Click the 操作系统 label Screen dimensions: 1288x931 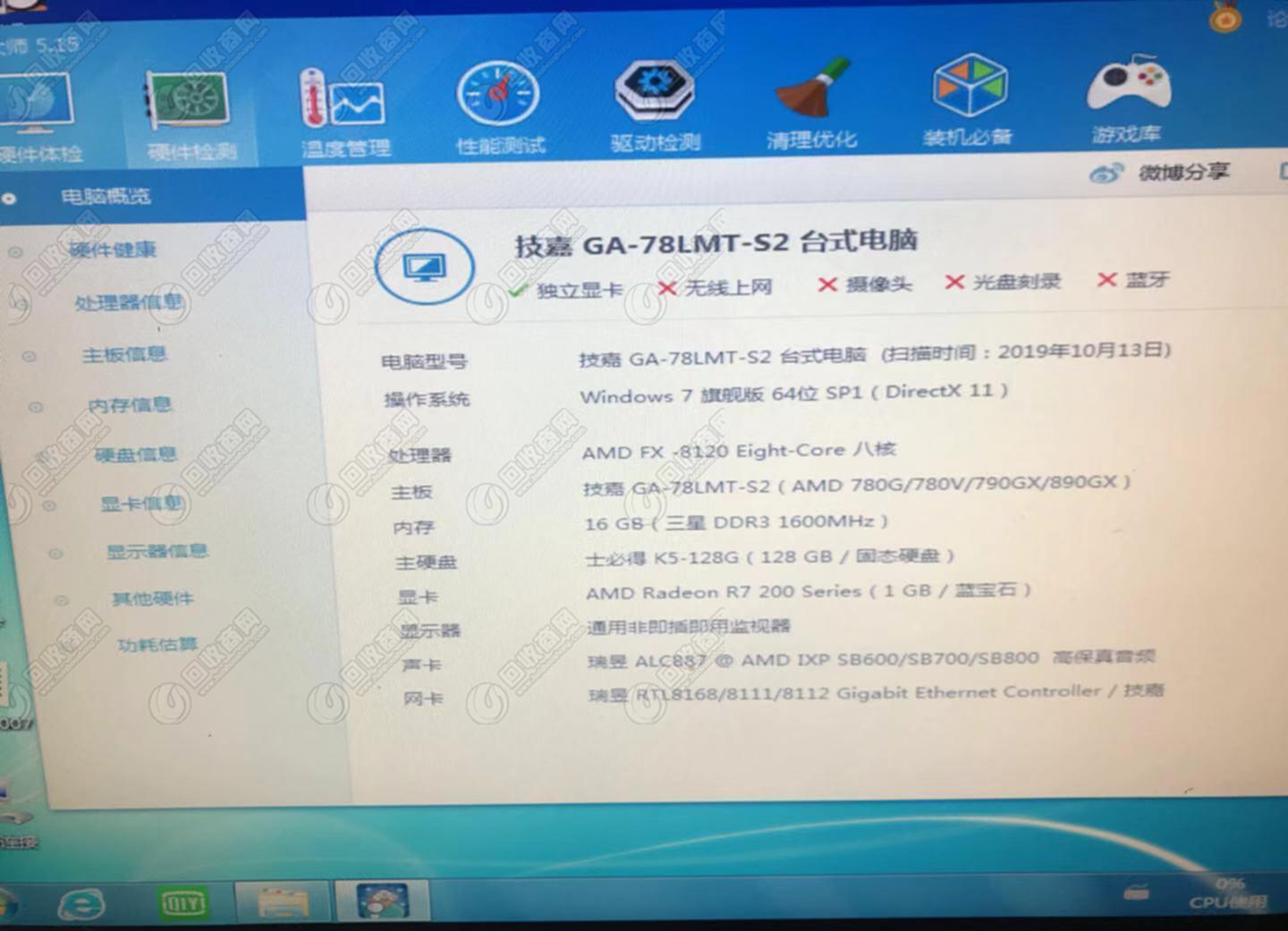427,399
